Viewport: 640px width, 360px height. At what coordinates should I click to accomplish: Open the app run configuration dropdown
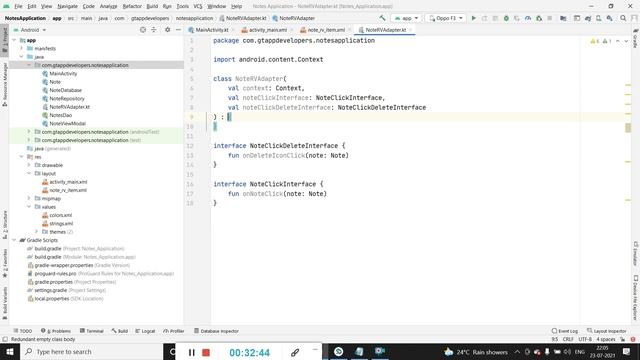coord(406,18)
